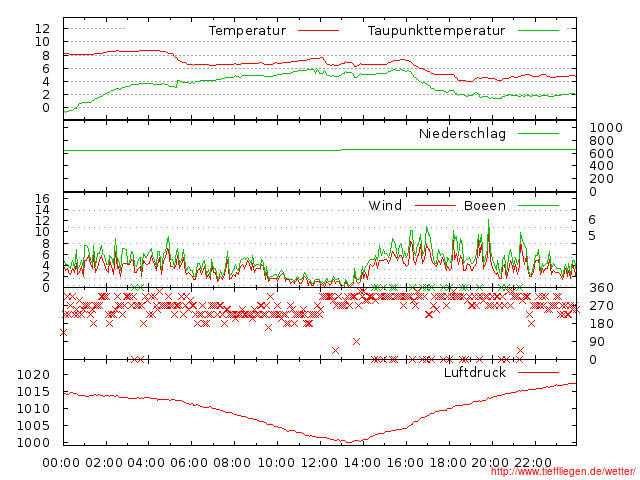The image size is (640, 480).
Task: Click the 14 wind speed axis label
Action: [42, 210]
